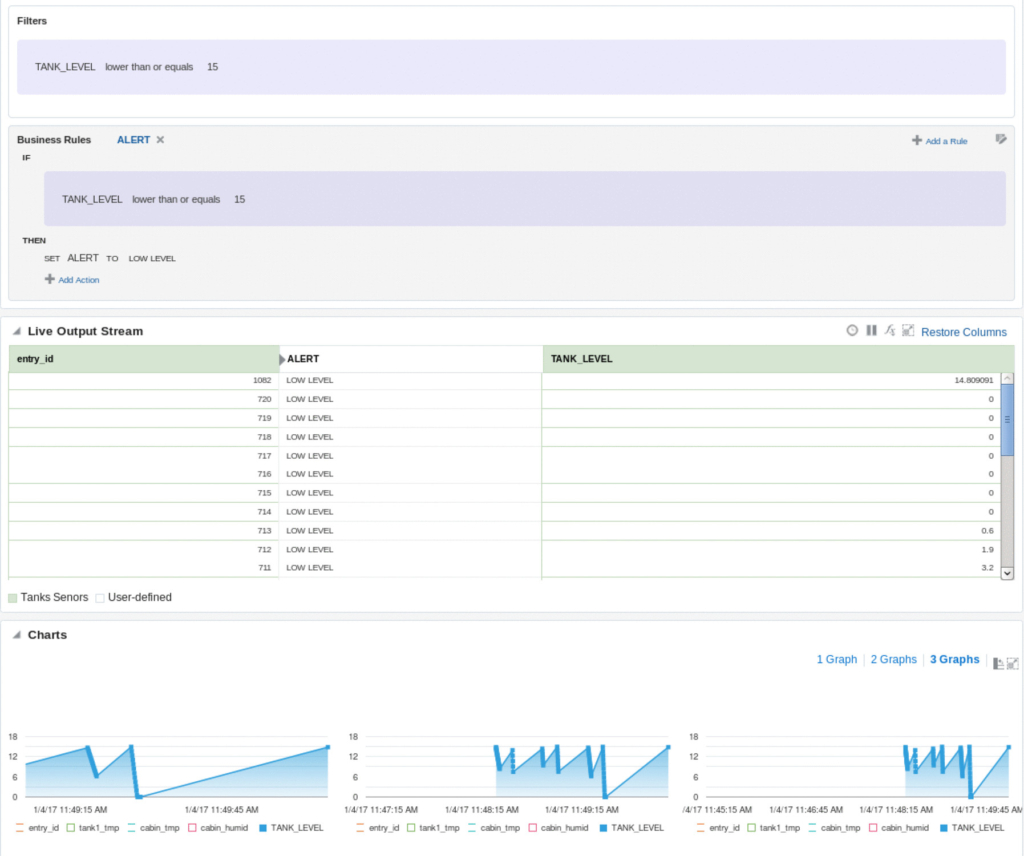Click the User-defined white legend swatch
Screen dimensions: 1024x856
(x=100, y=598)
